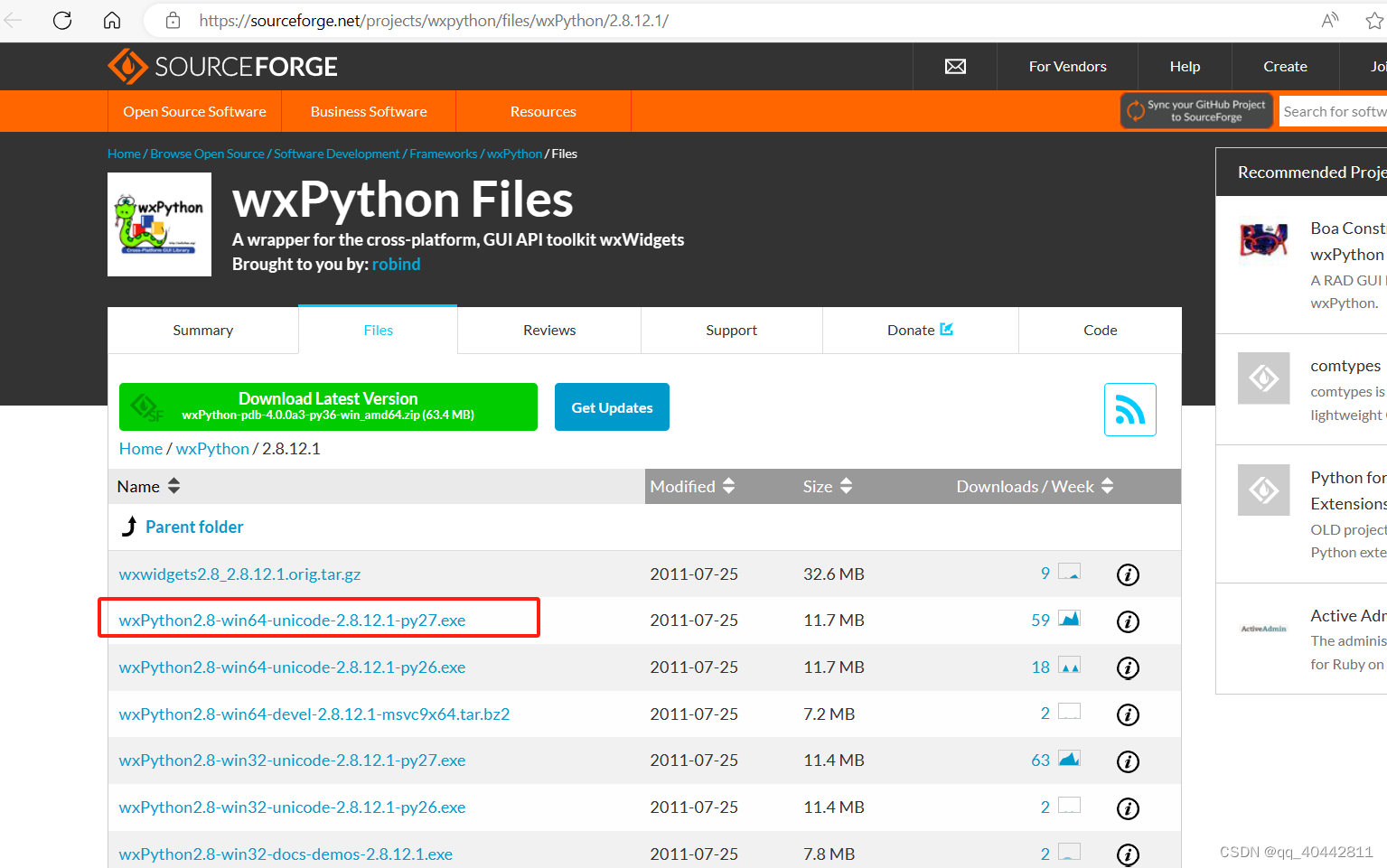
Task: Click Boa Constructor project icon in sidebar
Action: pos(1263,240)
